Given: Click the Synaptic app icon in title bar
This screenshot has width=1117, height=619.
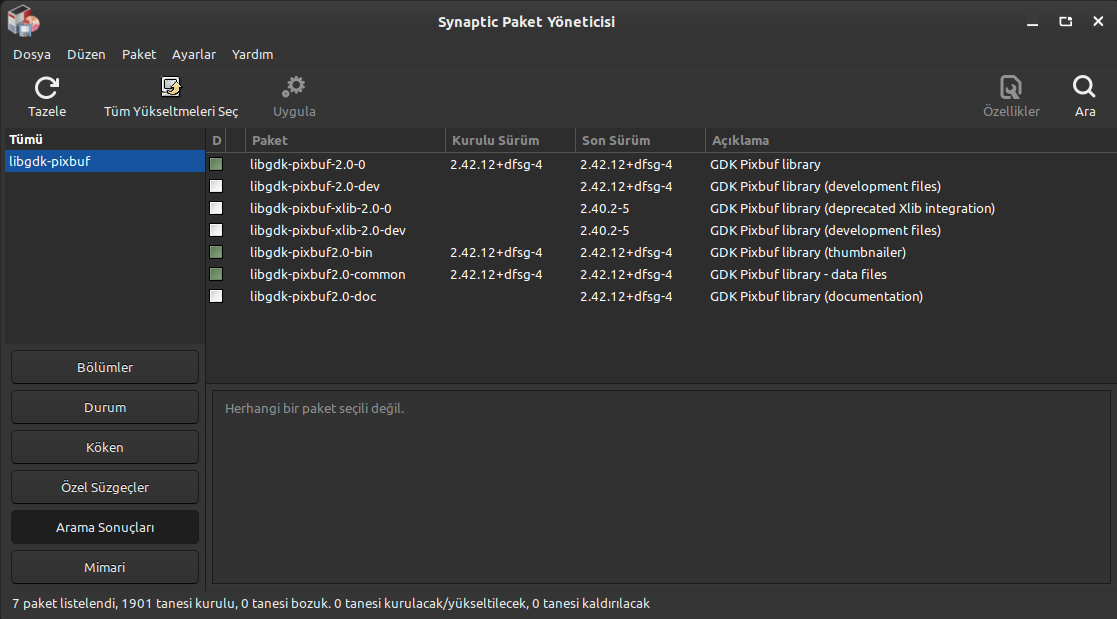Looking at the screenshot, I should click(x=23, y=21).
